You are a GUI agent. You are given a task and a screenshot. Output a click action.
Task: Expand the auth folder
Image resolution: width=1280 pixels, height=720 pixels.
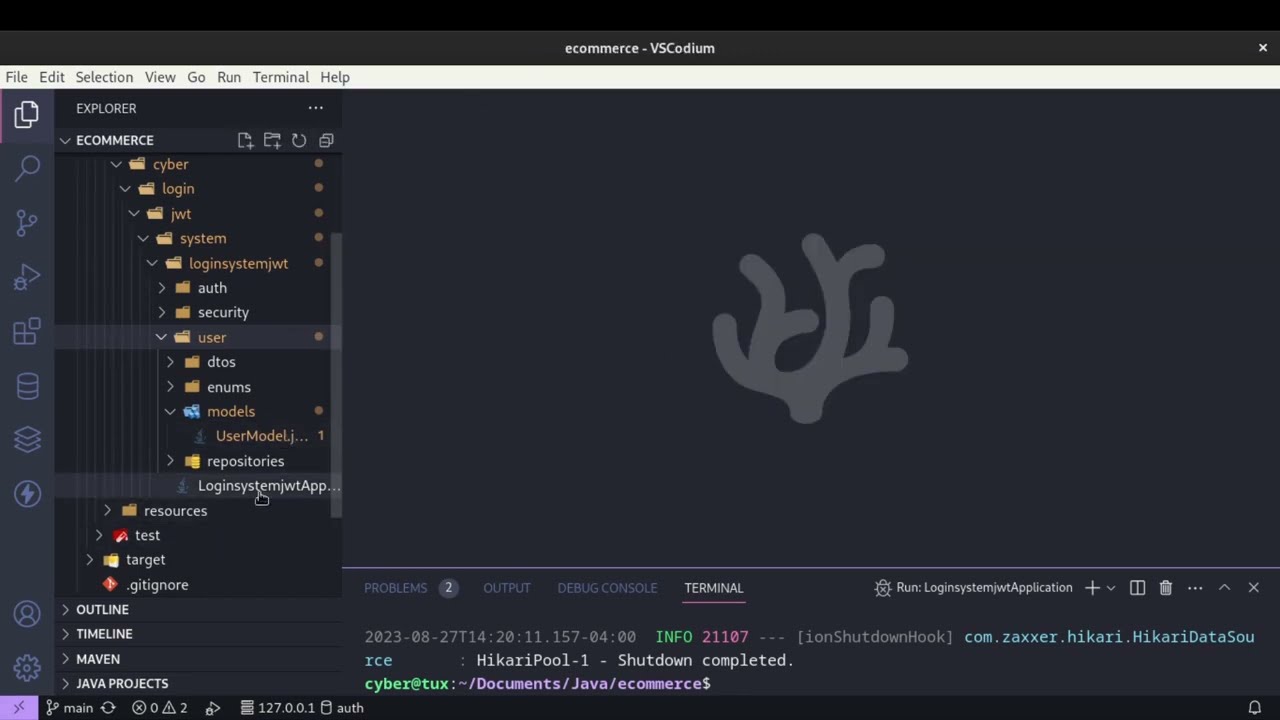pyautogui.click(x=198, y=287)
